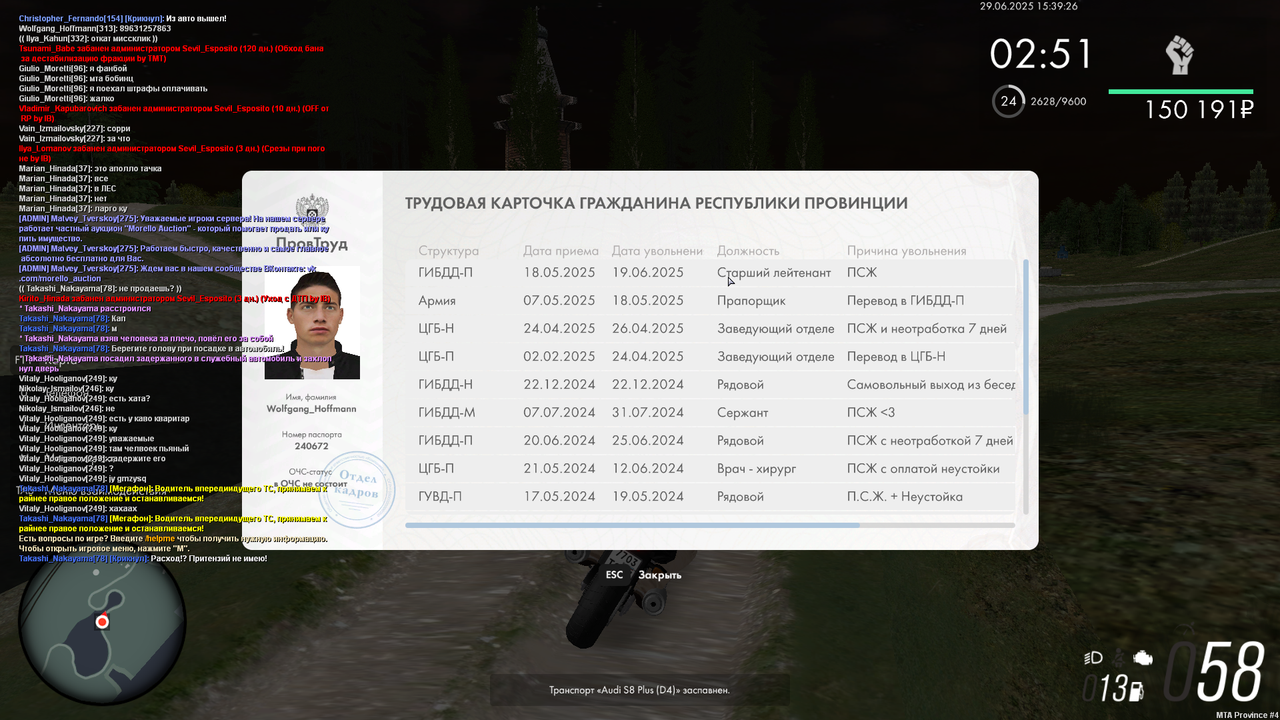Click the Audi S8 Plus spawn notification

(639, 690)
